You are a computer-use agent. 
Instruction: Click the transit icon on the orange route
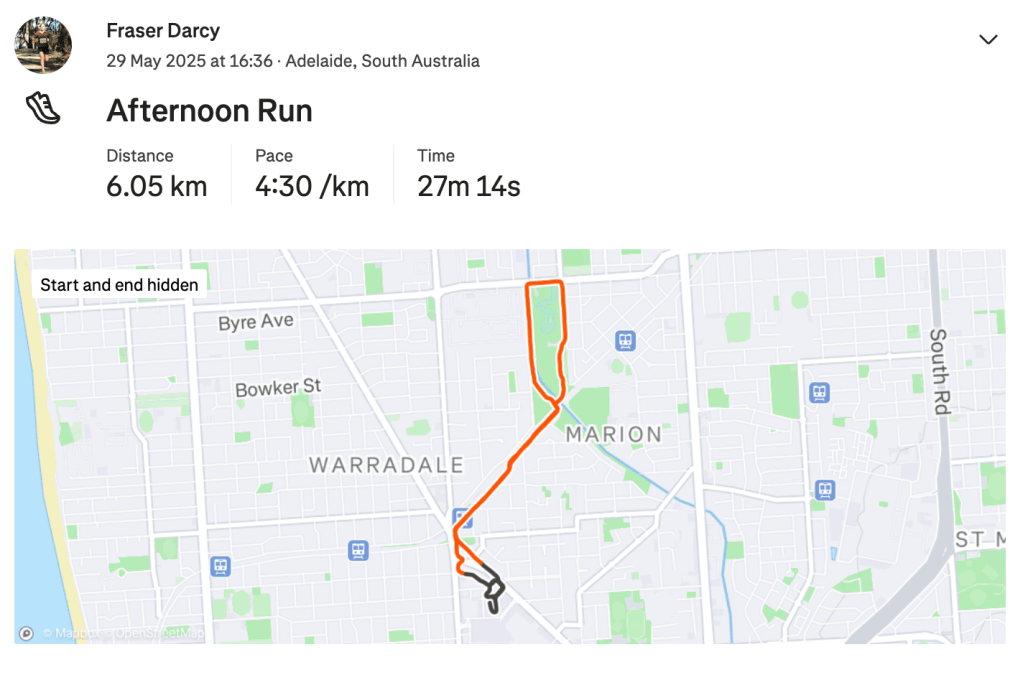[x=463, y=517]
